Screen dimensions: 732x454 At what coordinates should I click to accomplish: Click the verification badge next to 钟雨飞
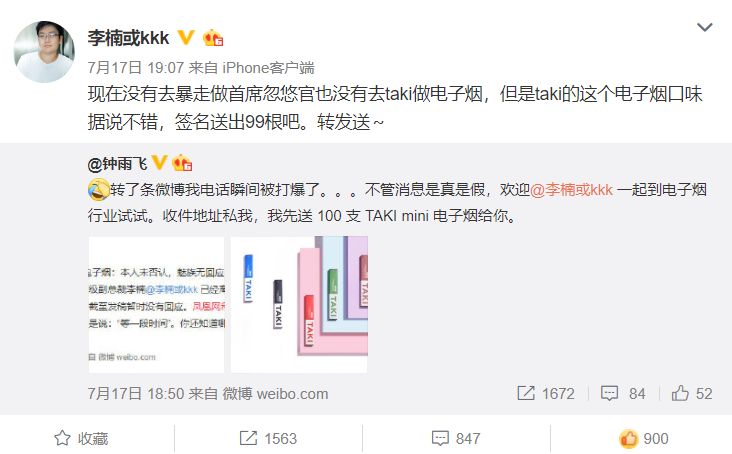(159, 163)
